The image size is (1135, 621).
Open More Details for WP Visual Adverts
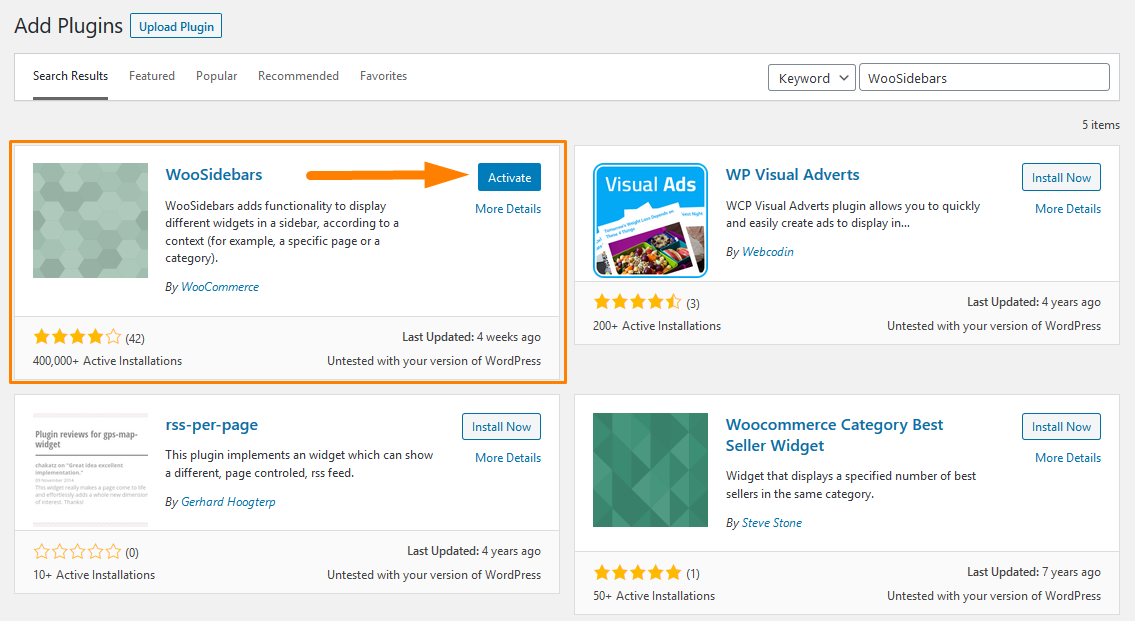(1068, 208)
